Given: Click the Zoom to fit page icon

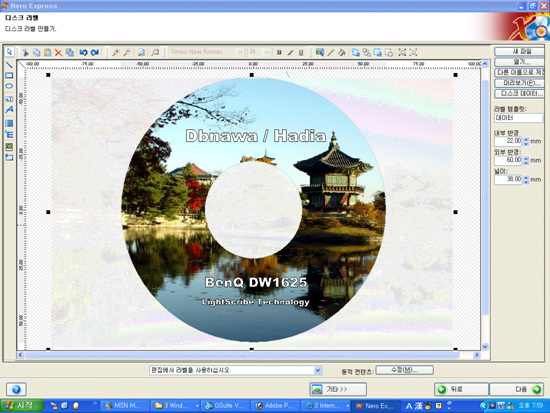Looking at the screenshot, I should [141, 53].
